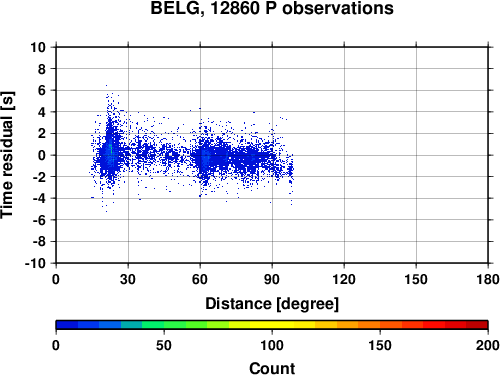Click the x-axis tick label 180
This screenshot has width=500, height=375.
tap(488, 279)
